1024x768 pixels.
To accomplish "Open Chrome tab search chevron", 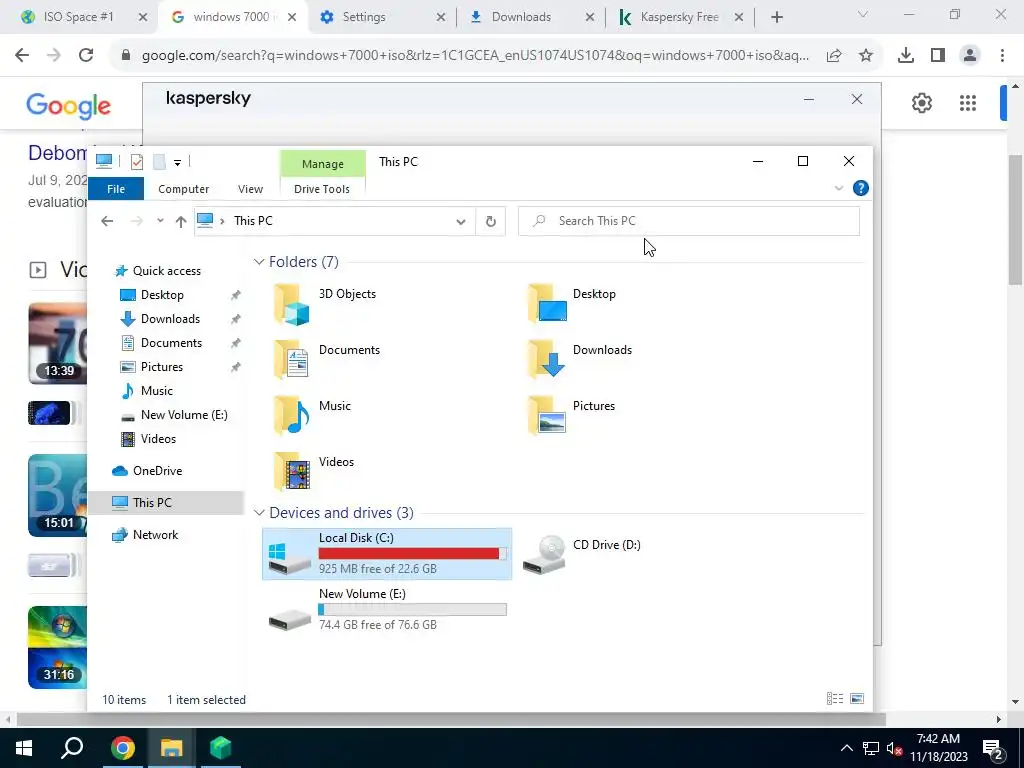I will point(863,14).
